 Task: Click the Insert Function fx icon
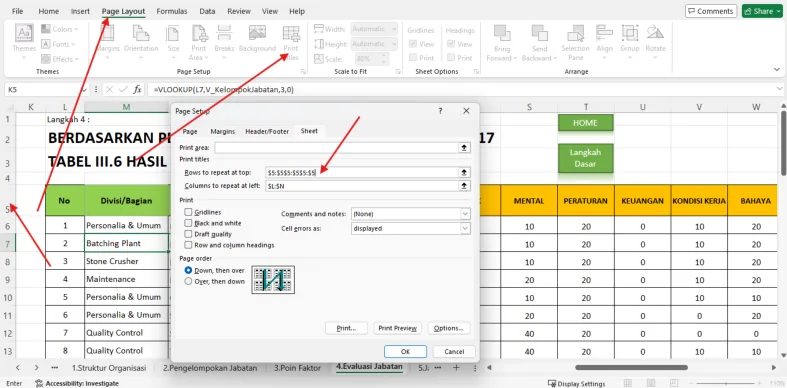pos(137,89)
